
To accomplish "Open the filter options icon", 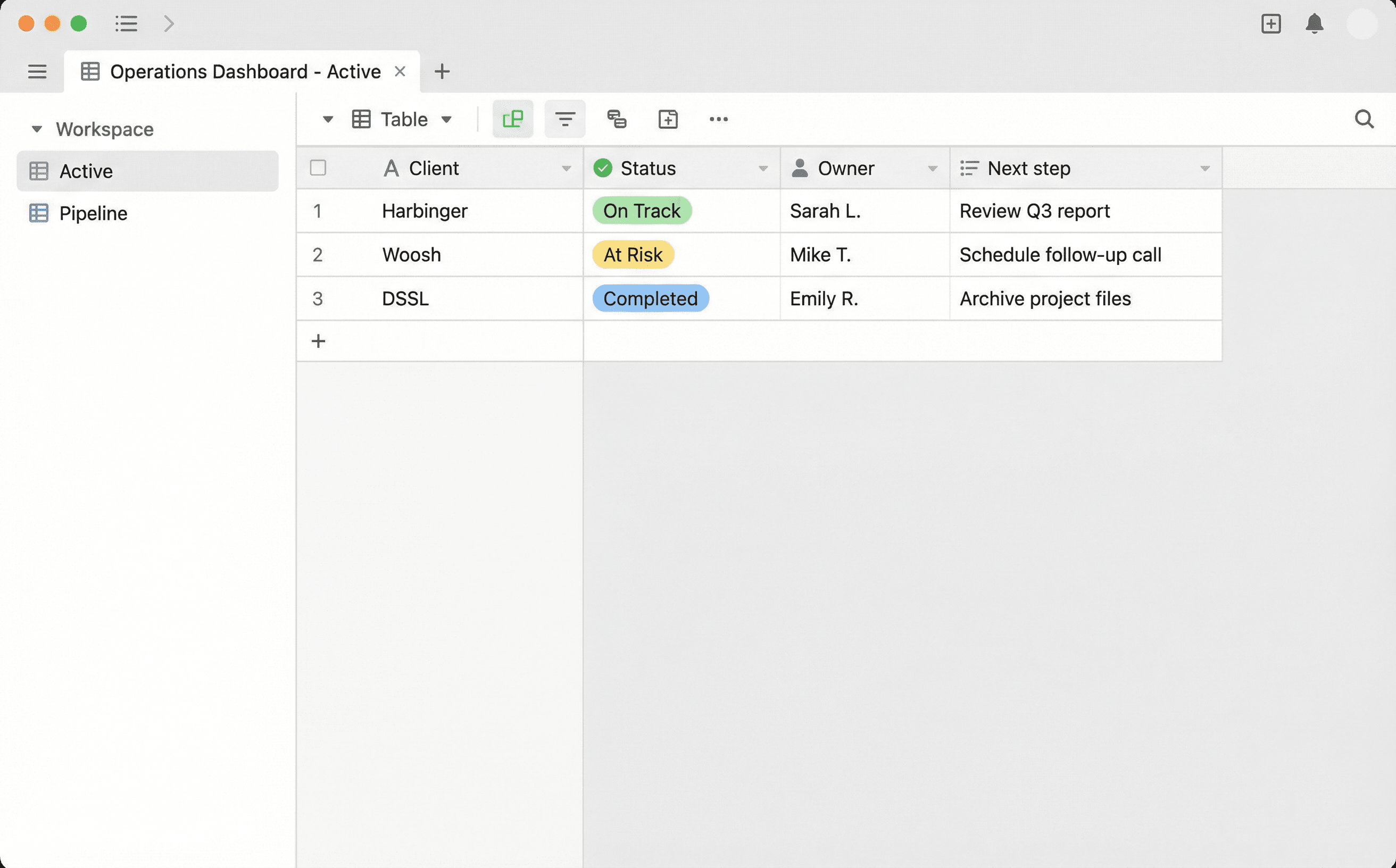I will point(564,119).
